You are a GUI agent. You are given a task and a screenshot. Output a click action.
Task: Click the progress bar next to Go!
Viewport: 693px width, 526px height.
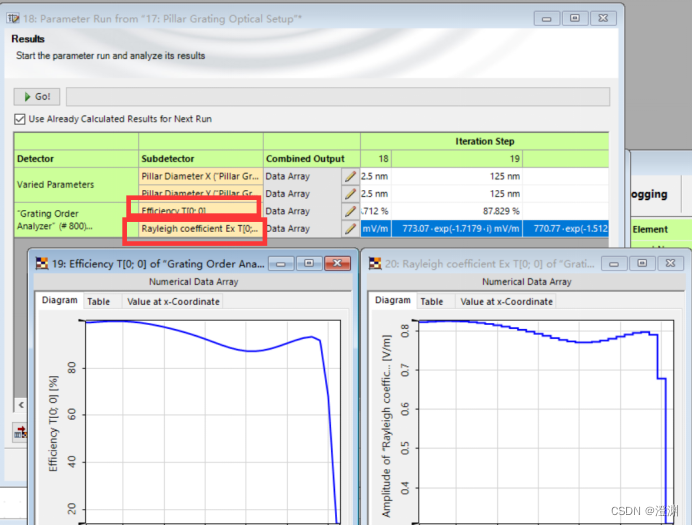[x=338, y=96]
